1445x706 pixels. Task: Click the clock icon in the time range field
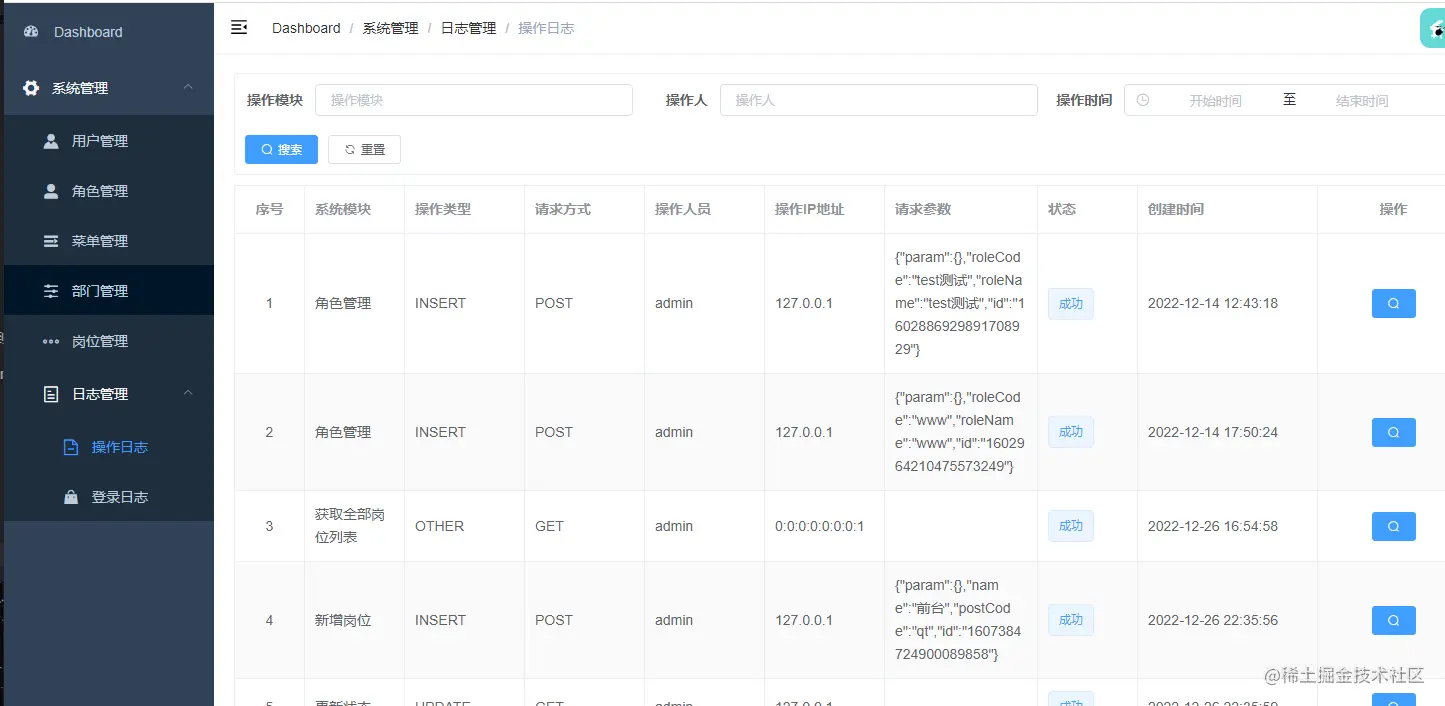1143,100
